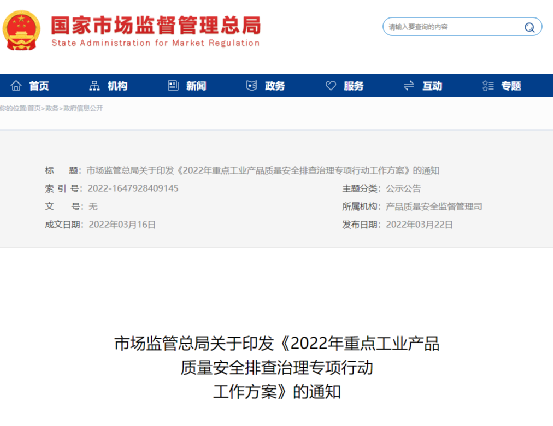The height and width of the screenshot is (426, 553).
Task: Follow the 政府信息公开 breadcrumb link
Action: coord(83,108)
